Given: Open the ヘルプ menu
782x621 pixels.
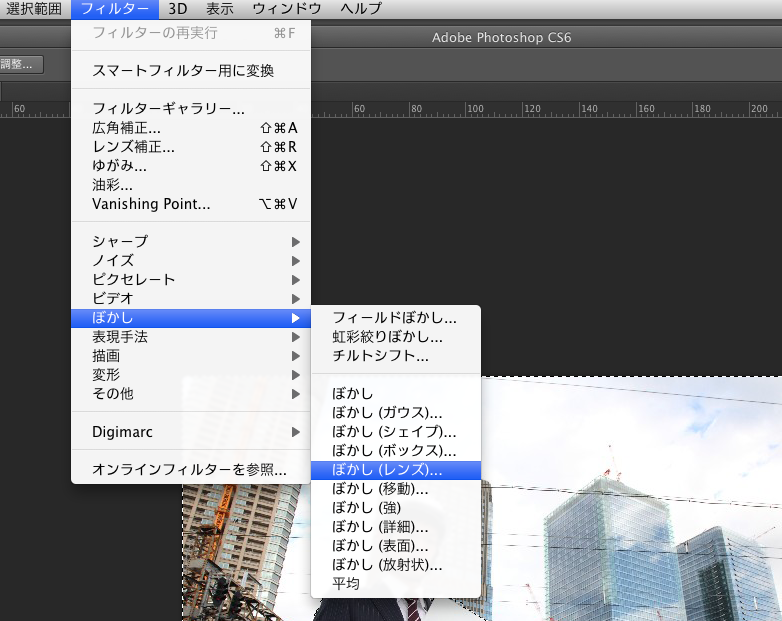Looking at the screenshot, I should [x=361, y=9].
